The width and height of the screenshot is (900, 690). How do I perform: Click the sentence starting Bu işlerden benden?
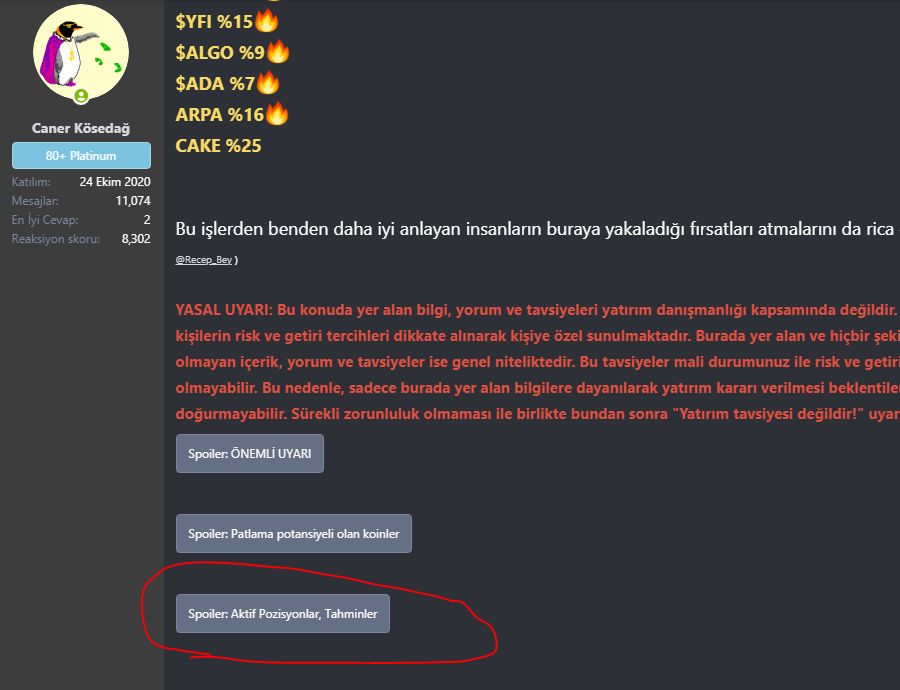tap(538, 229)
